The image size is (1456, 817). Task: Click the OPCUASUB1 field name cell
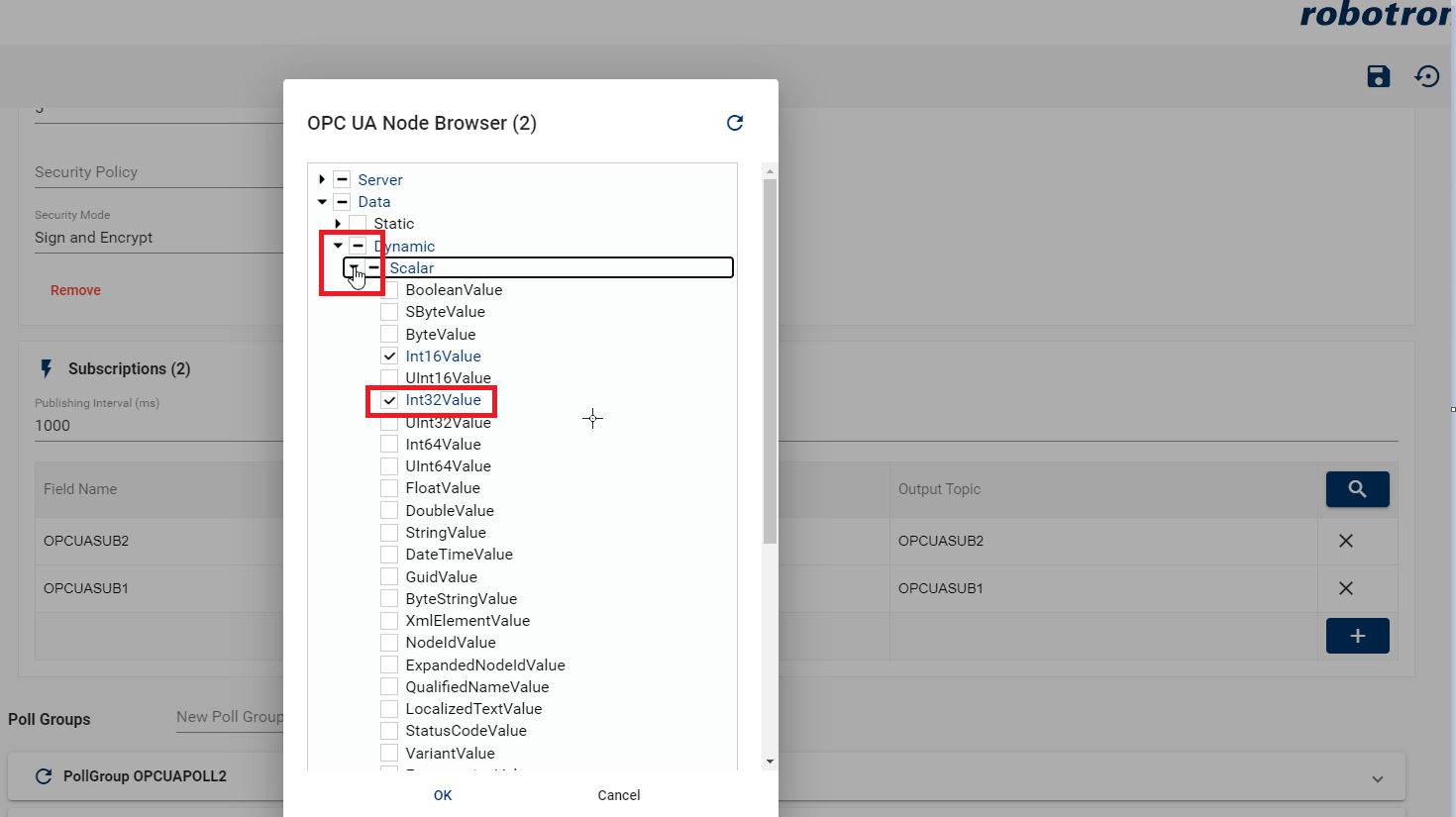pos(159,588)
